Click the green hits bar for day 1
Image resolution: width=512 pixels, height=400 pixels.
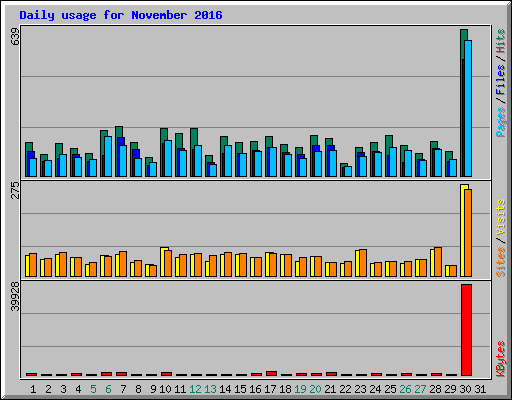click(29, 147)
